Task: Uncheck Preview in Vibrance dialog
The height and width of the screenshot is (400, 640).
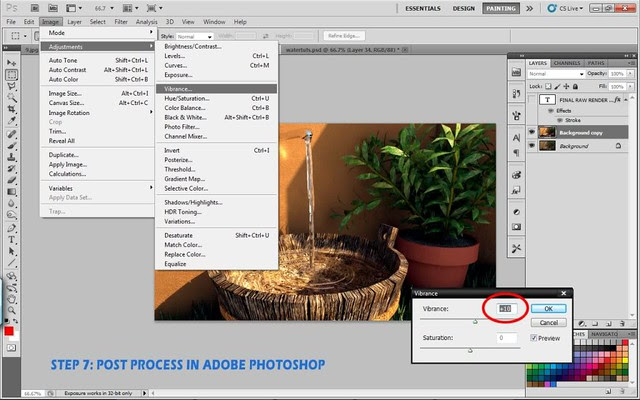Action: [x=533, y=338]
